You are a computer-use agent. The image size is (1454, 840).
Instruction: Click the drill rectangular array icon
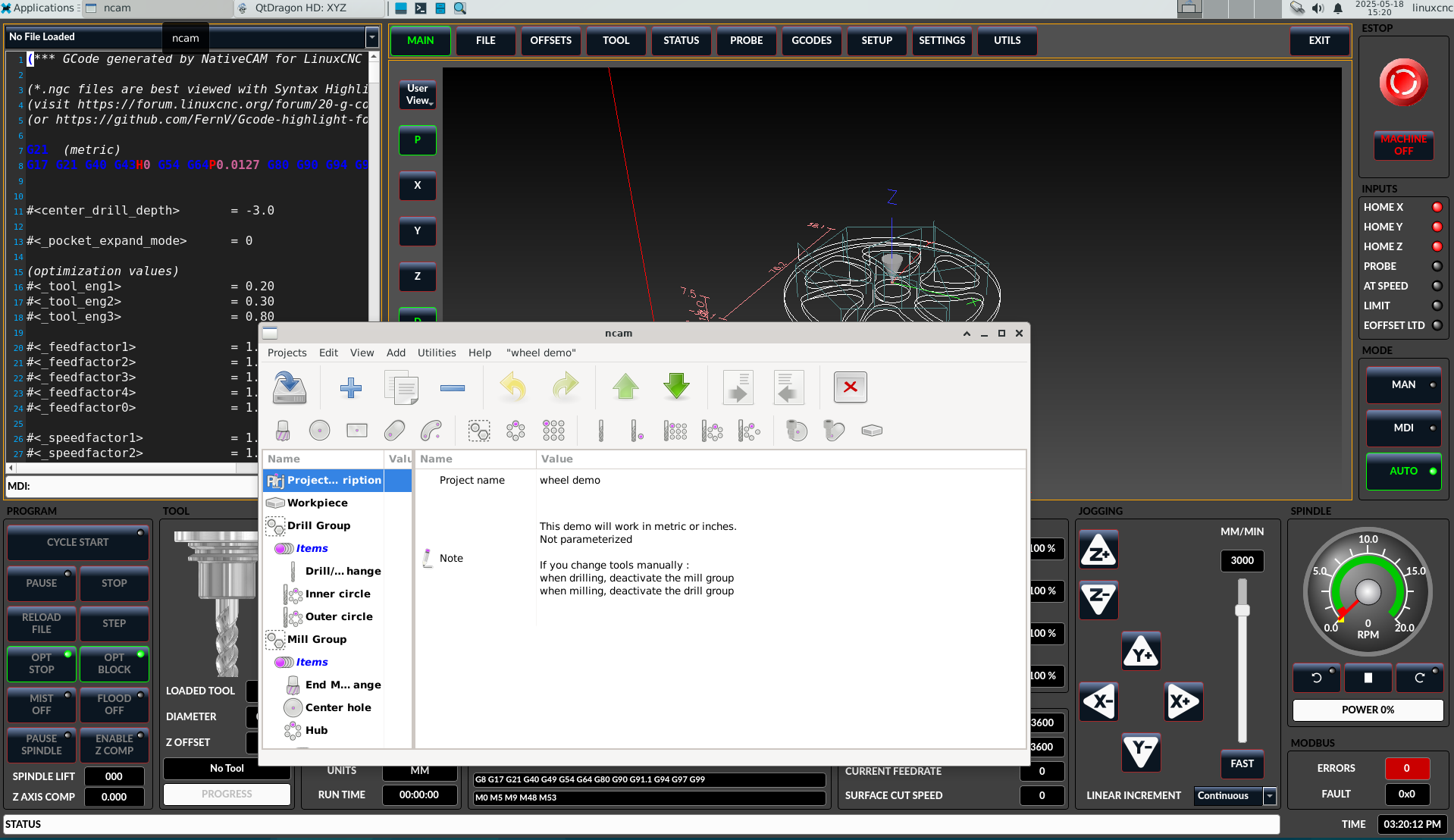coord(675,431)
